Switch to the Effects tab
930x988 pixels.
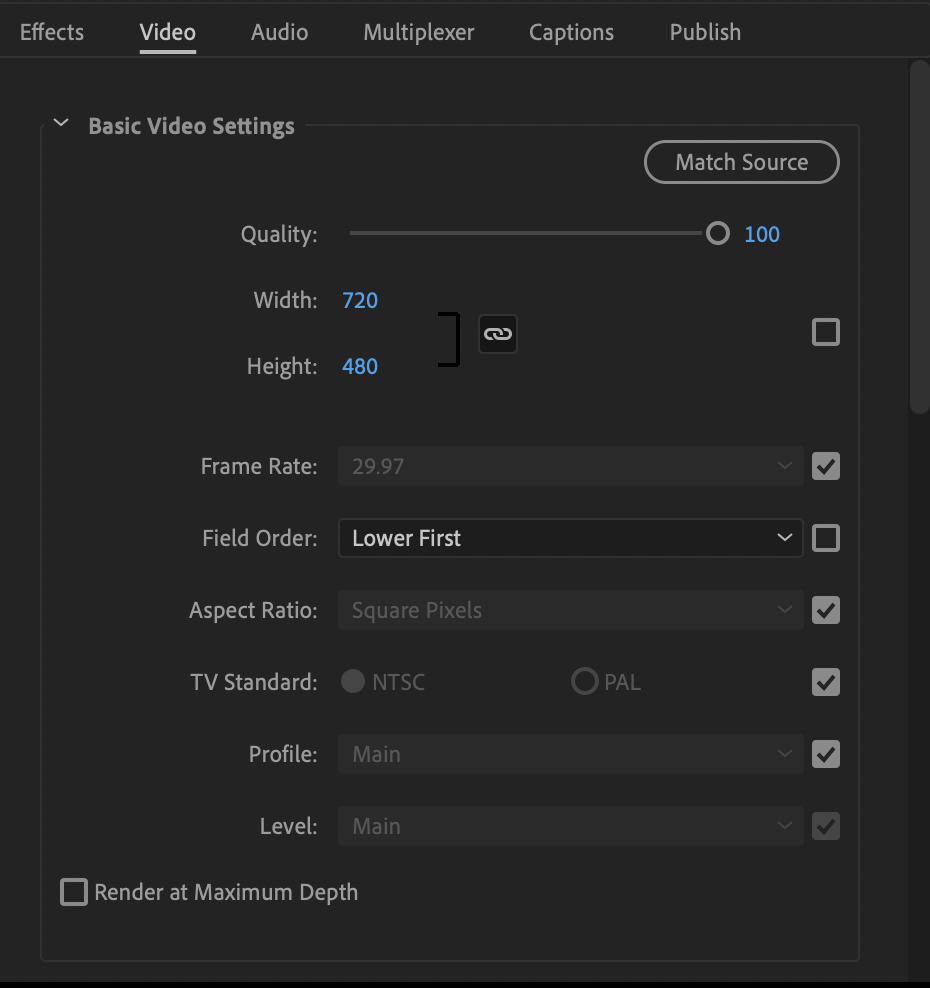click(x=51, y=32)
